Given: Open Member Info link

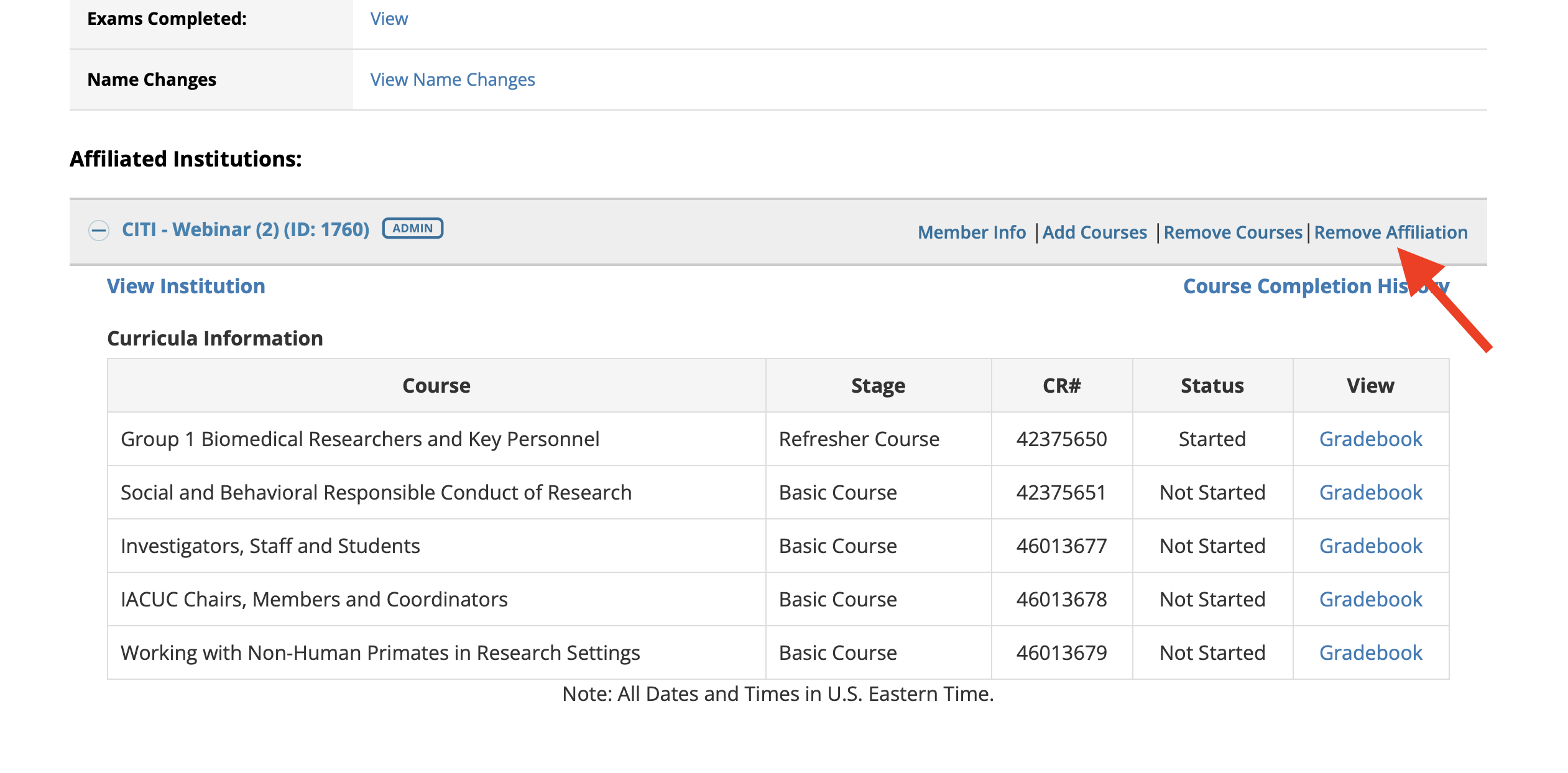Looking at the screenshot, I should 972,232.
